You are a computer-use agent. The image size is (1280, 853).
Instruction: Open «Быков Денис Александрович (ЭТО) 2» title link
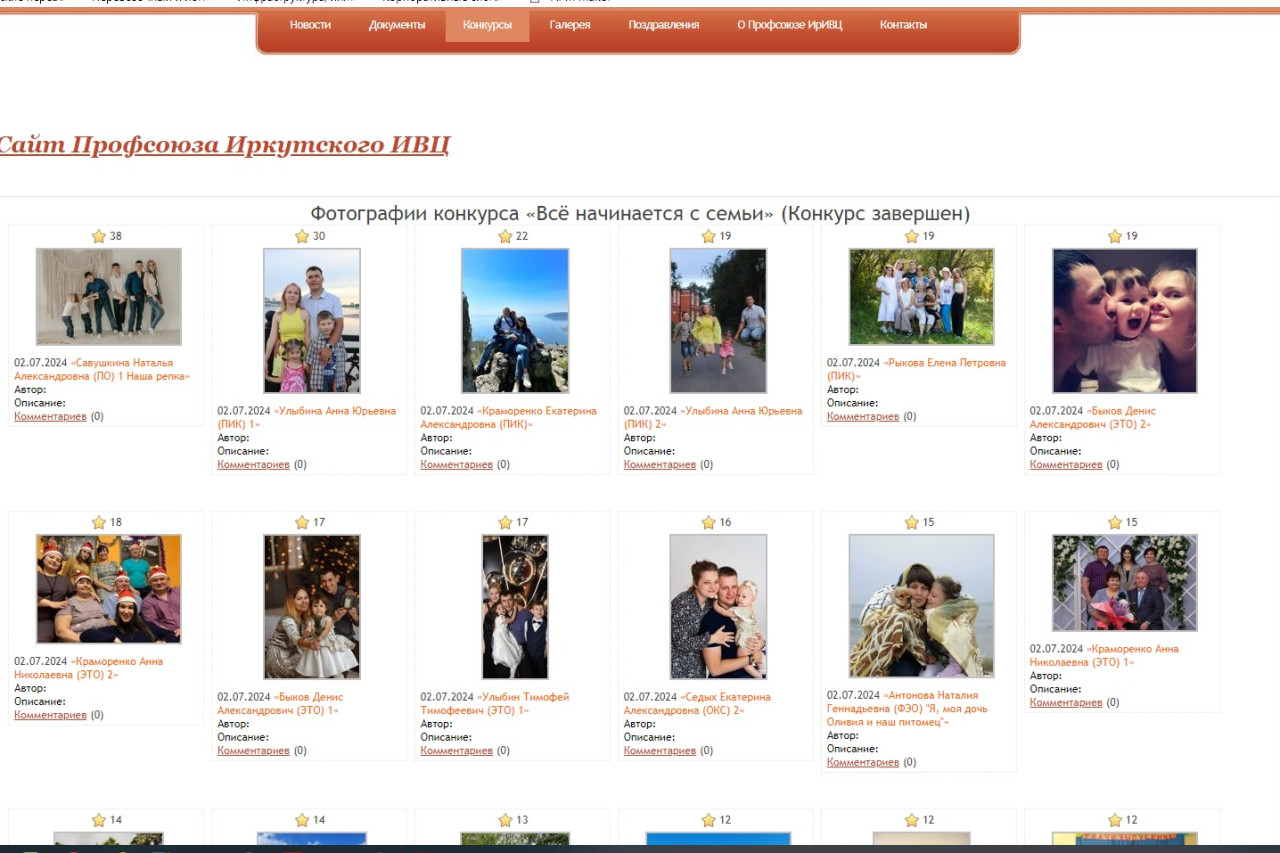(1093, 418)
